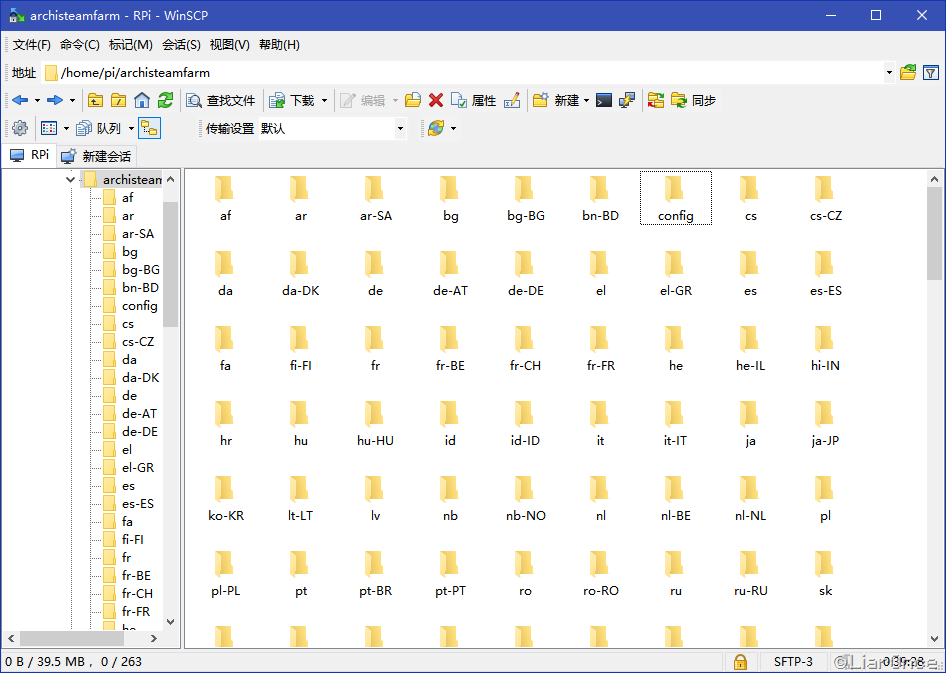Viewport: 946px width, 673px height.
Task: Open the address path history dropdown
Action: click(x=889, y=72)
